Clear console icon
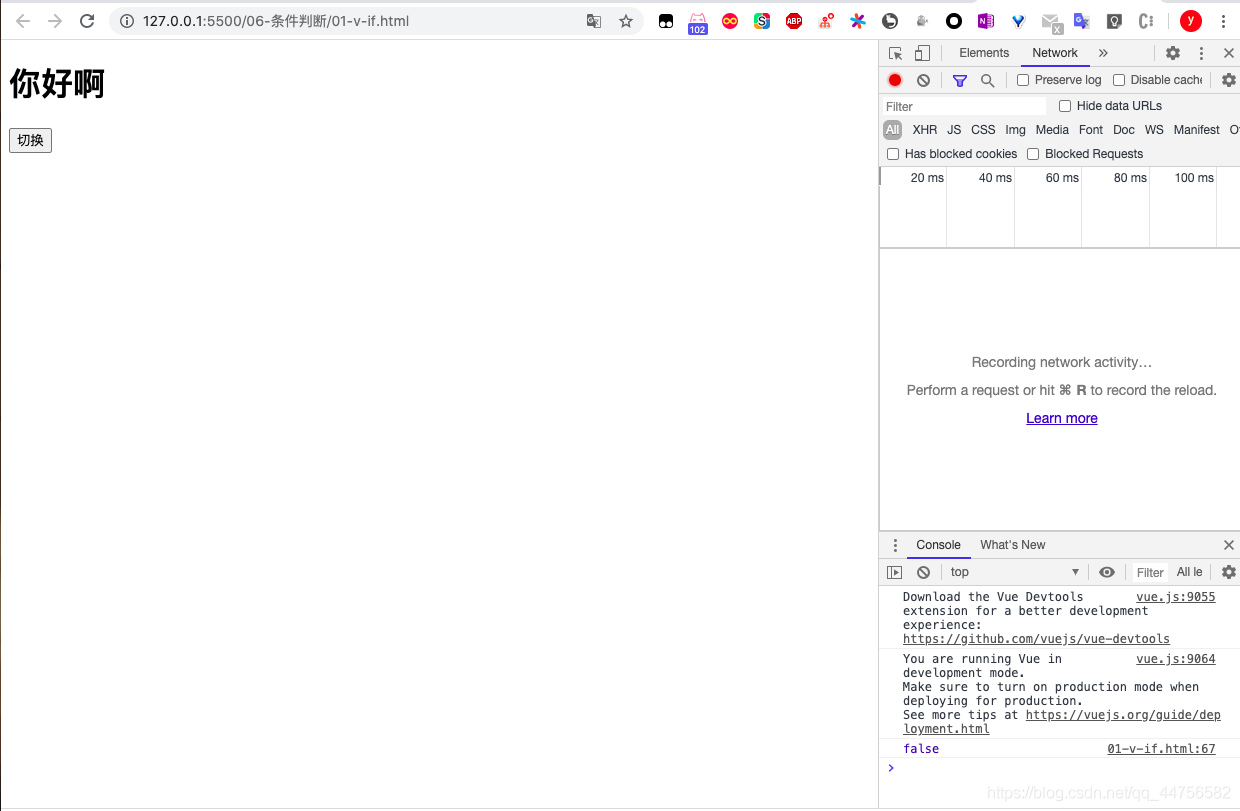 pyautogui.click(x=923, y=572)
